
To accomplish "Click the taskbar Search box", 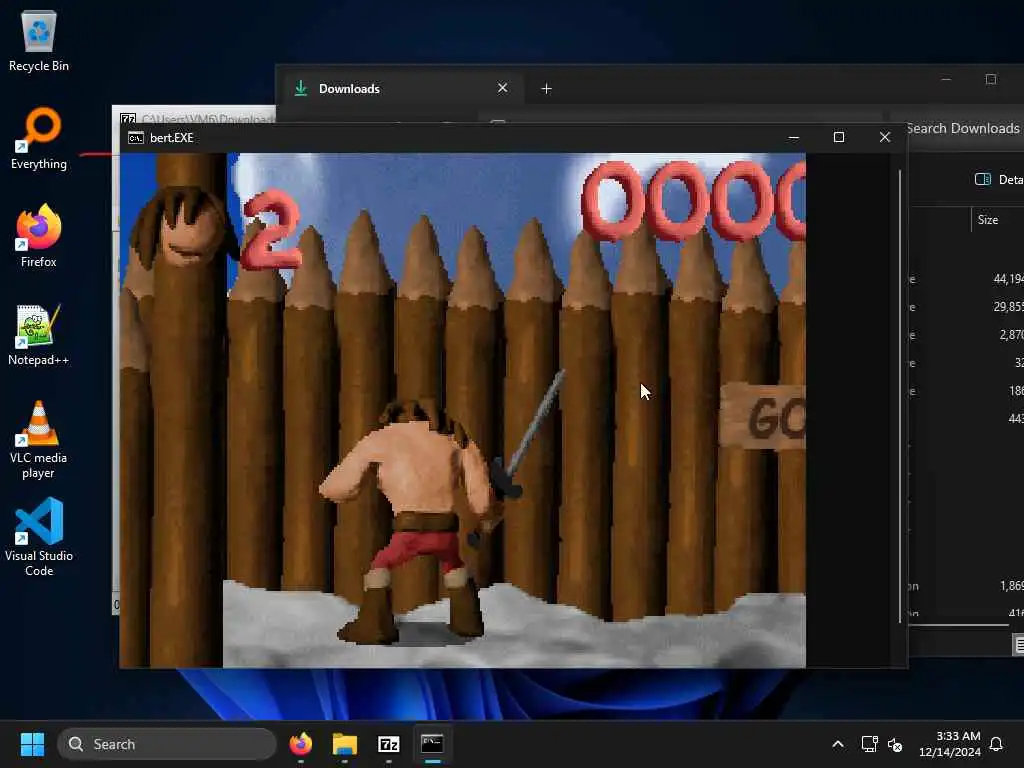I will pyautogui.click(x=167, y=744).
